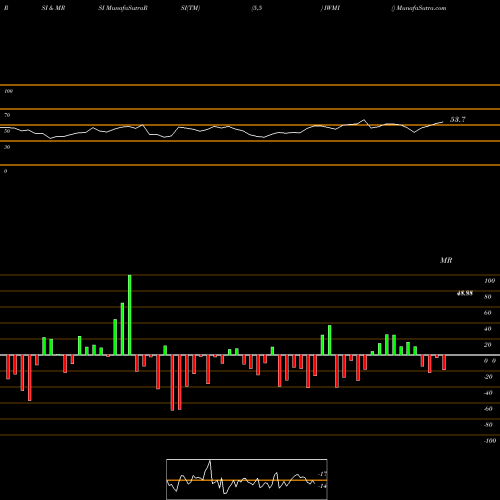Click the MR axis 40 label
The image size is (500, 500).
click(x=487, y=329)
